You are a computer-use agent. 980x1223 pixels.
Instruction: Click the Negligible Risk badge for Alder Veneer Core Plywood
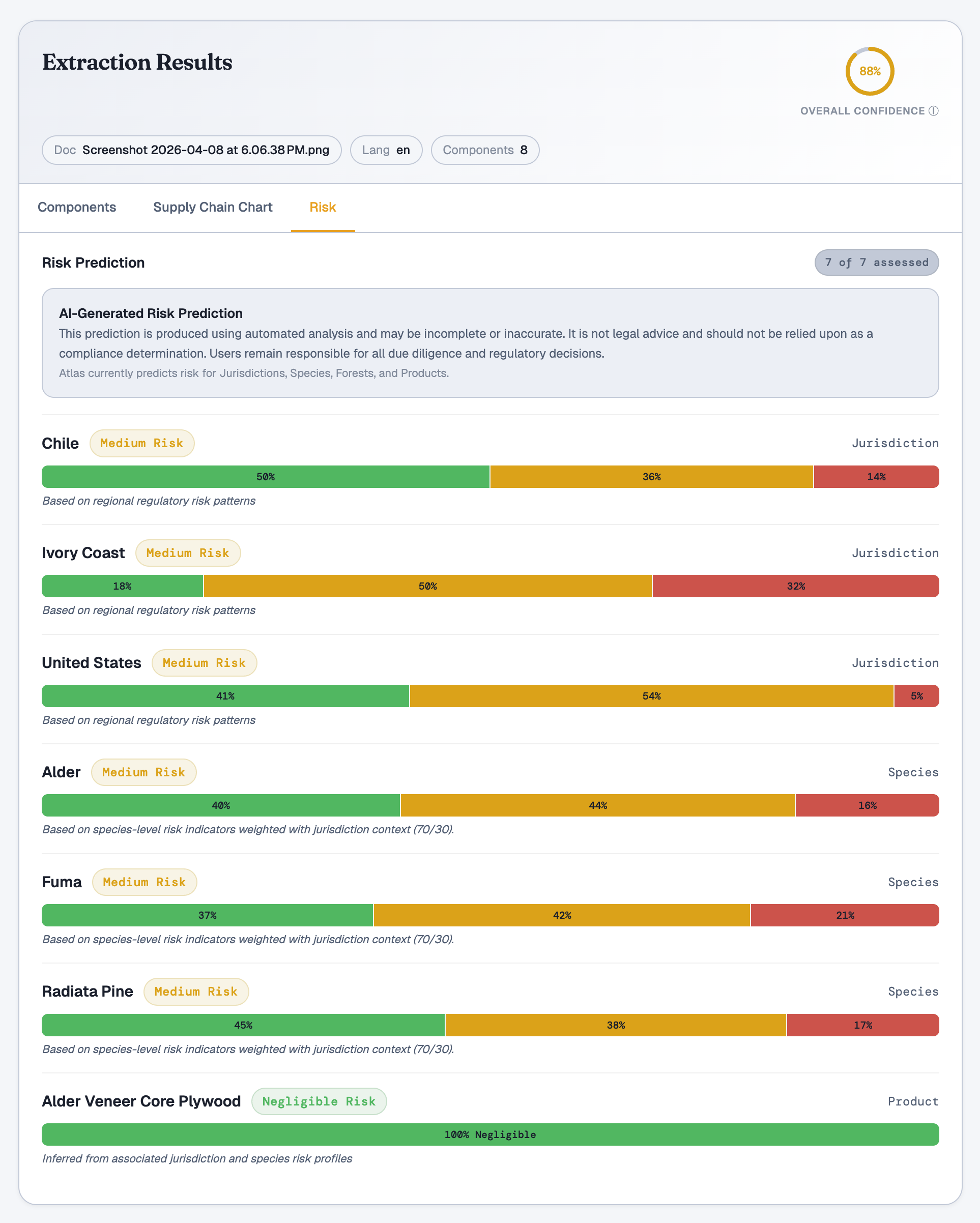(x=319, y=1101)
